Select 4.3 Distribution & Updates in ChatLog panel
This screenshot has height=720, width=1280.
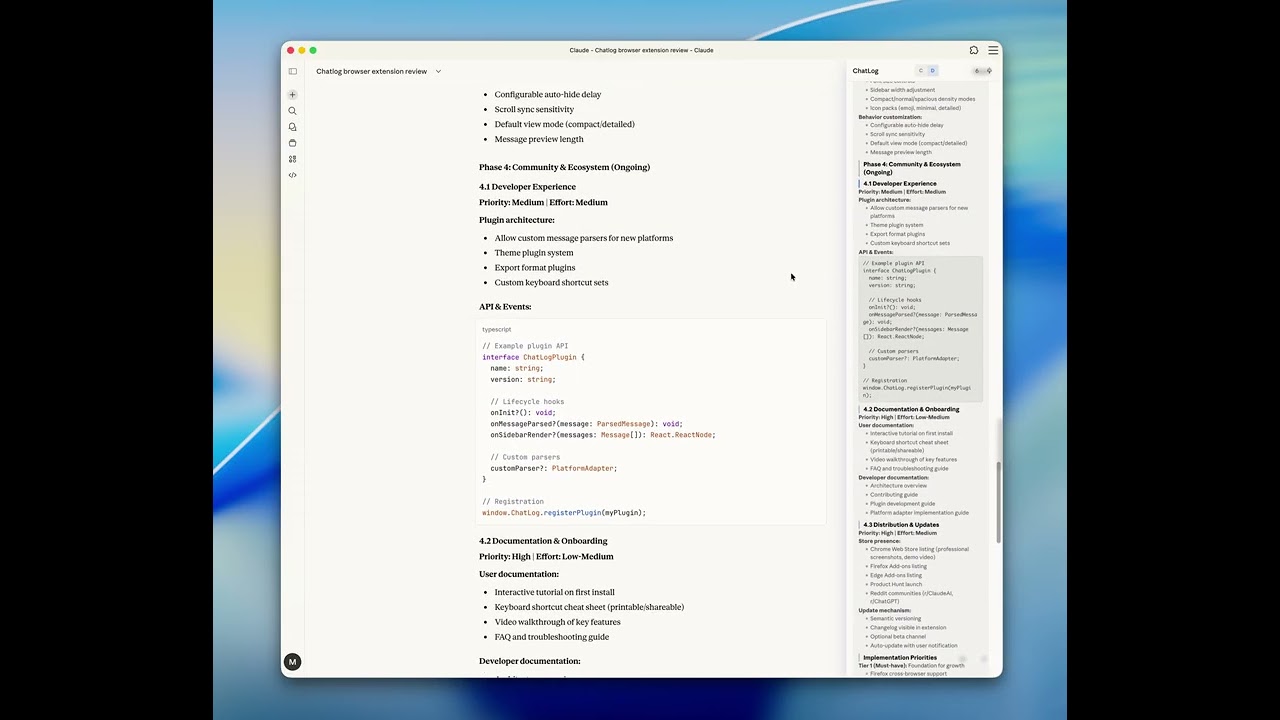(901, 524)
